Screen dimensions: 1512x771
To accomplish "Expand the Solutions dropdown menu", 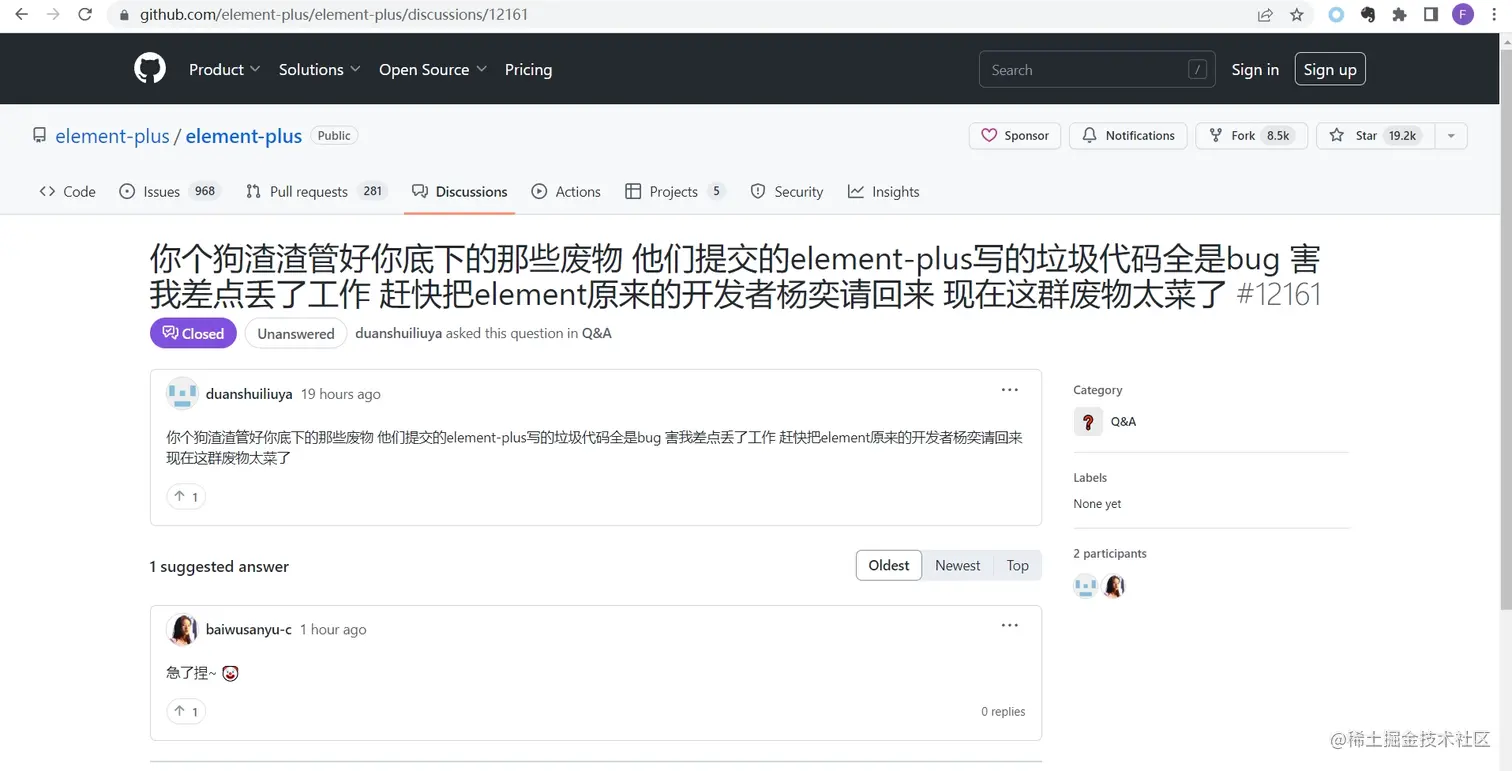I will coord(319,69).
